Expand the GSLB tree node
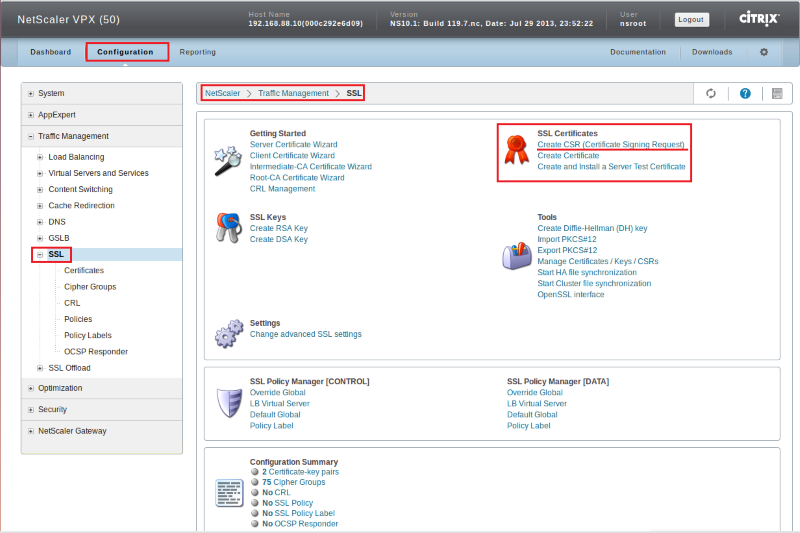This screenshot has width=800, height=533. [40, 238]
